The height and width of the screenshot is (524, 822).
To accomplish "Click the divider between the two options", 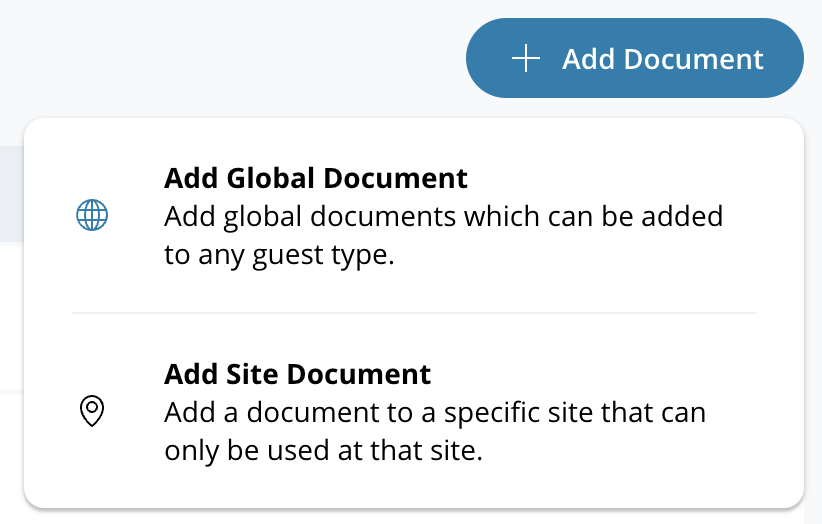I will [x=413, y=313].
